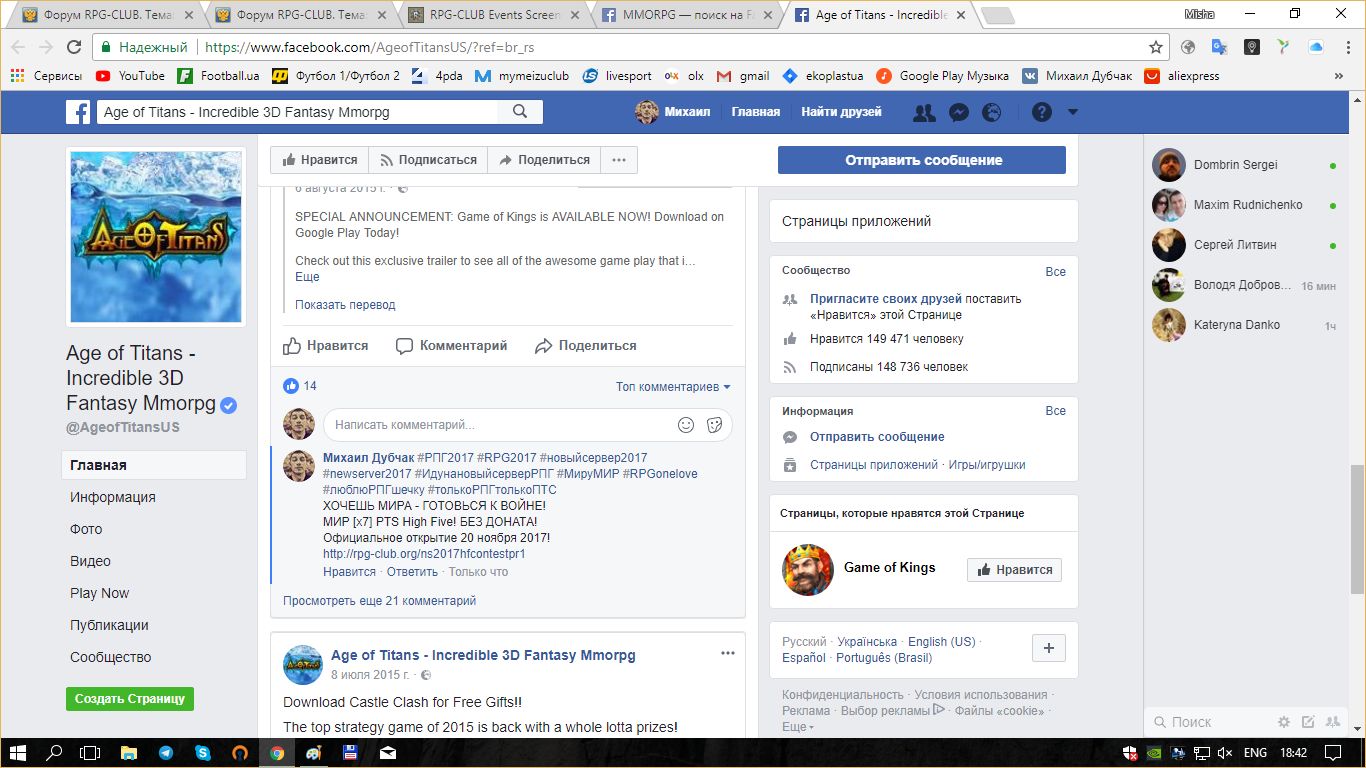The width and height of the screenshot is (1366, 768).
Task: Open Skype from taskbar
Action: click(203, 753)
